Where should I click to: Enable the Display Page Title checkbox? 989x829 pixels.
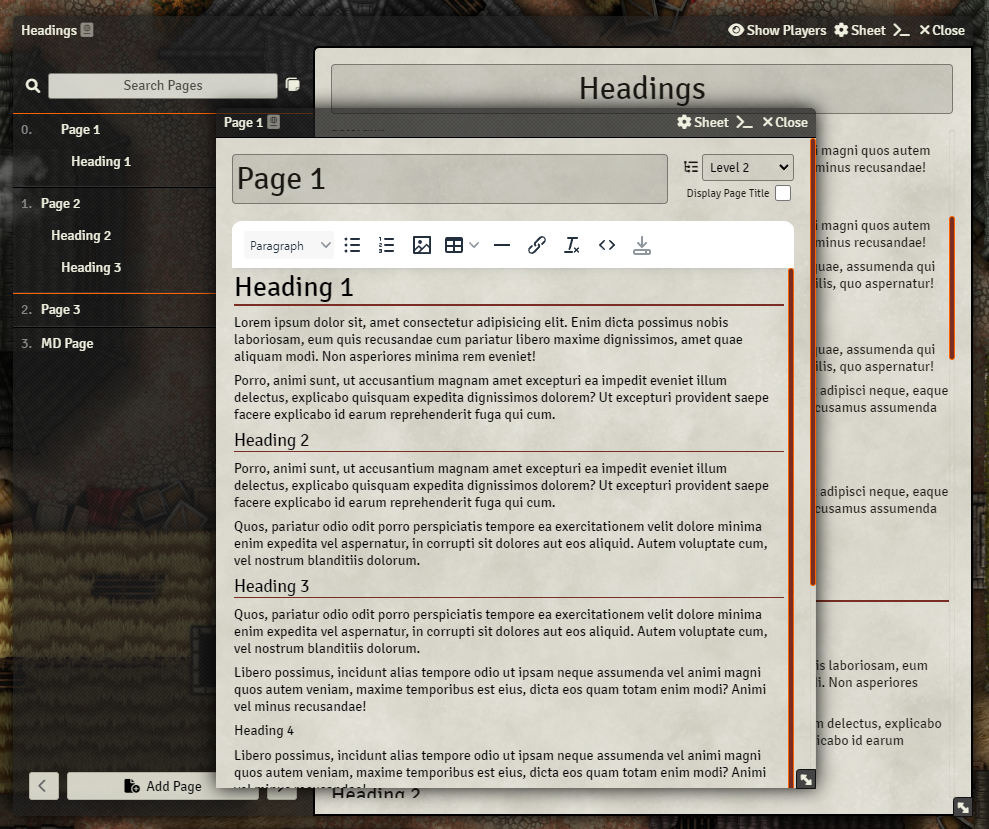[x=783, y=193]
